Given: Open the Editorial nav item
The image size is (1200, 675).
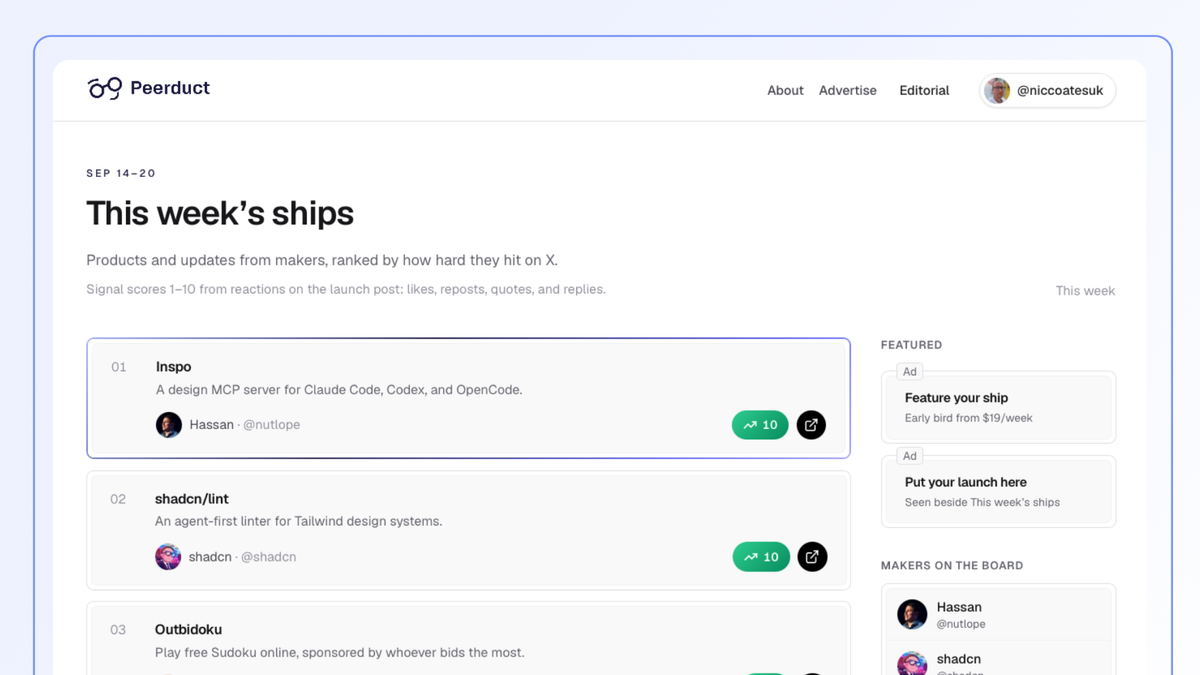Looking at the screenshot, I should [x=924, y=90].
